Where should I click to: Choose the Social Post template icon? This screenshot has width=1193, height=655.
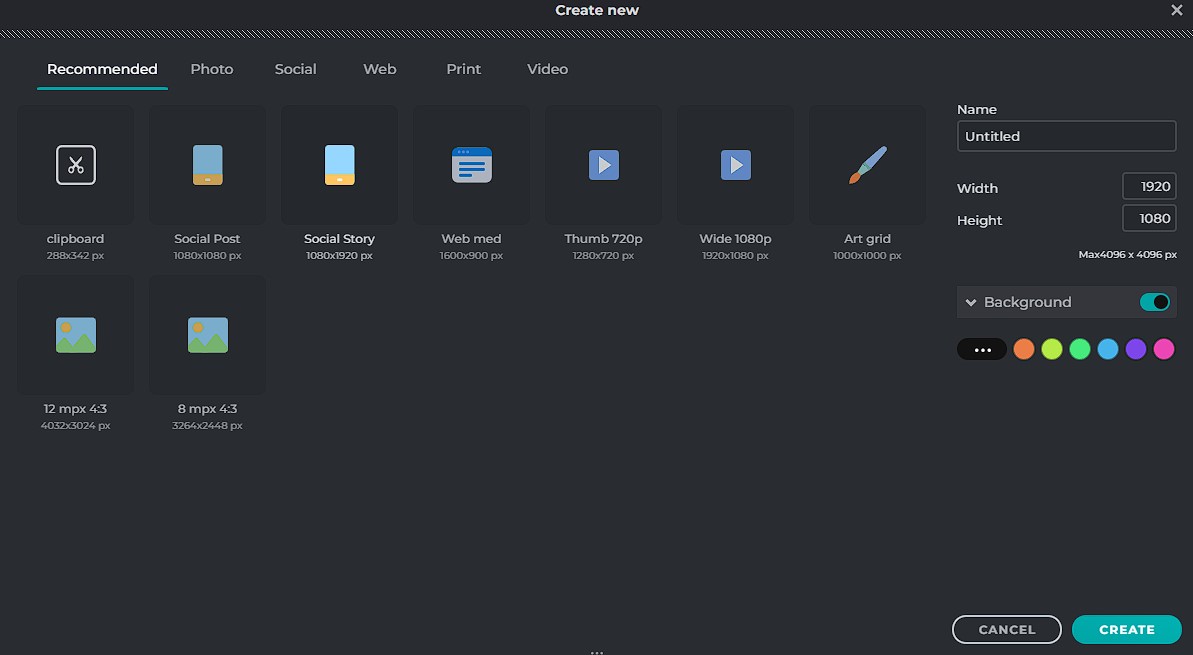pyautogui.click(x=207, y=165)
